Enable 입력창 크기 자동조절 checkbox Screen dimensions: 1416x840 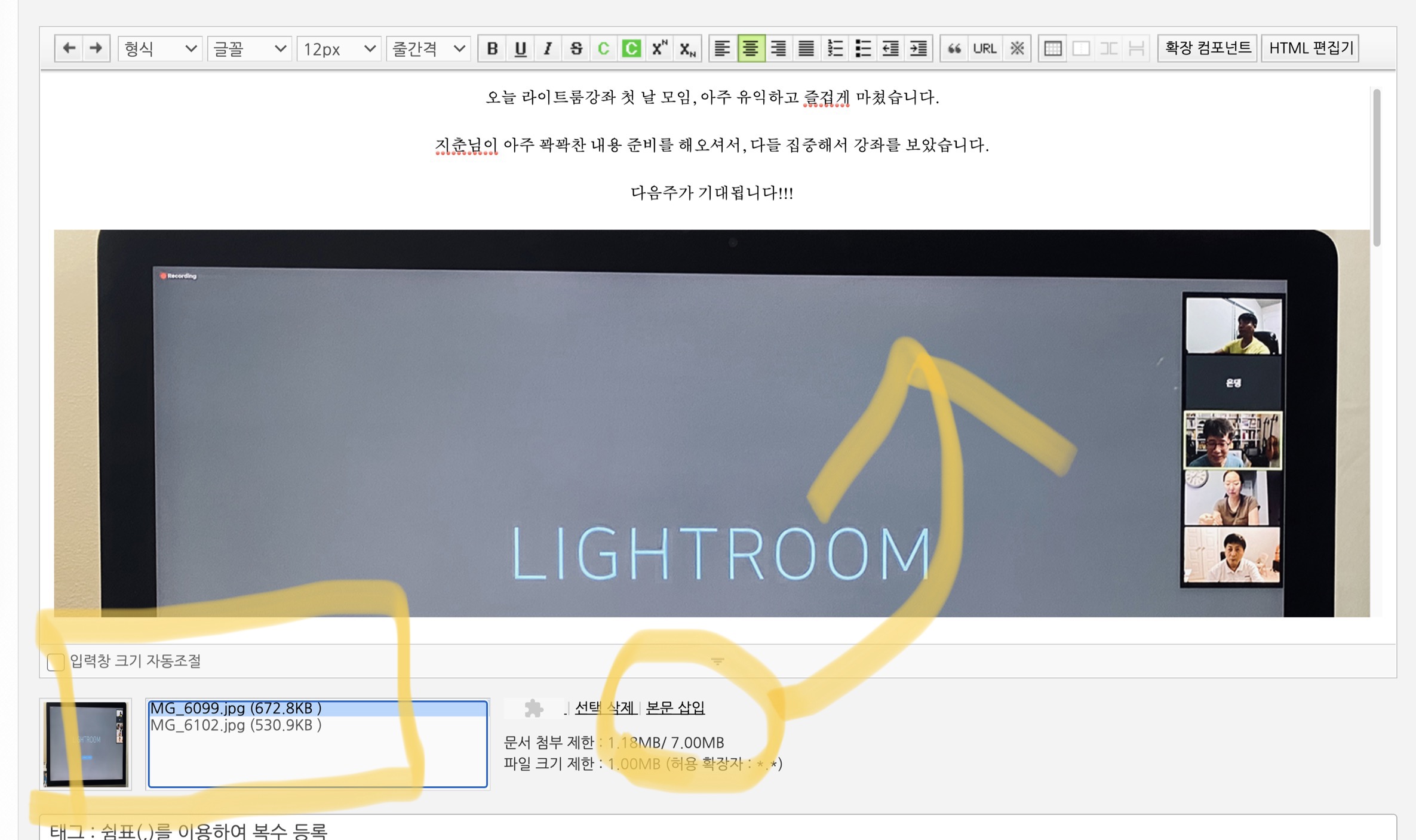coord(56,661)
